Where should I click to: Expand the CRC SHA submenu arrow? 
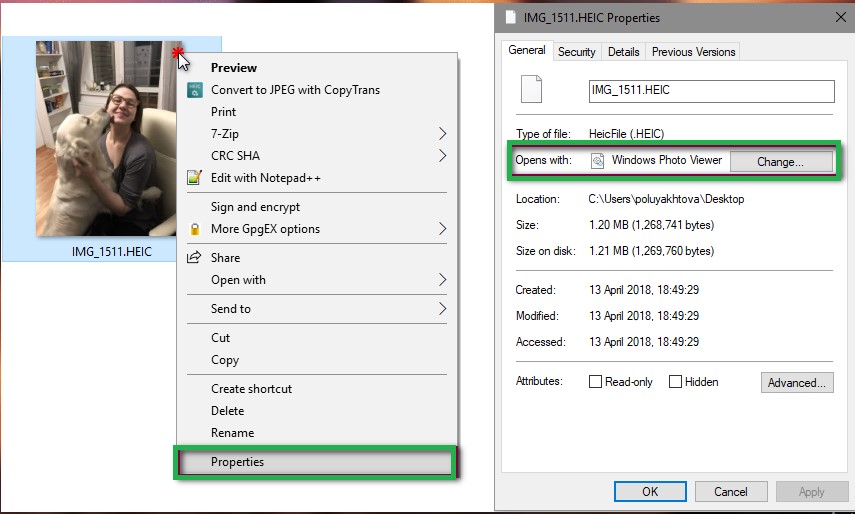click(x=442, y=156)
